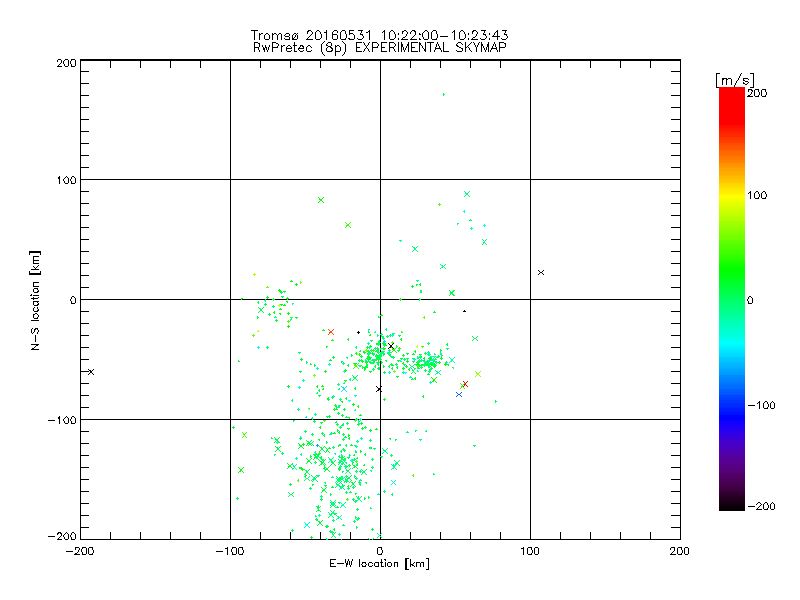Viewport: 800px width, 600px height.
Task: Click the colorbar tick label '100'
Action: coord(757,195)
